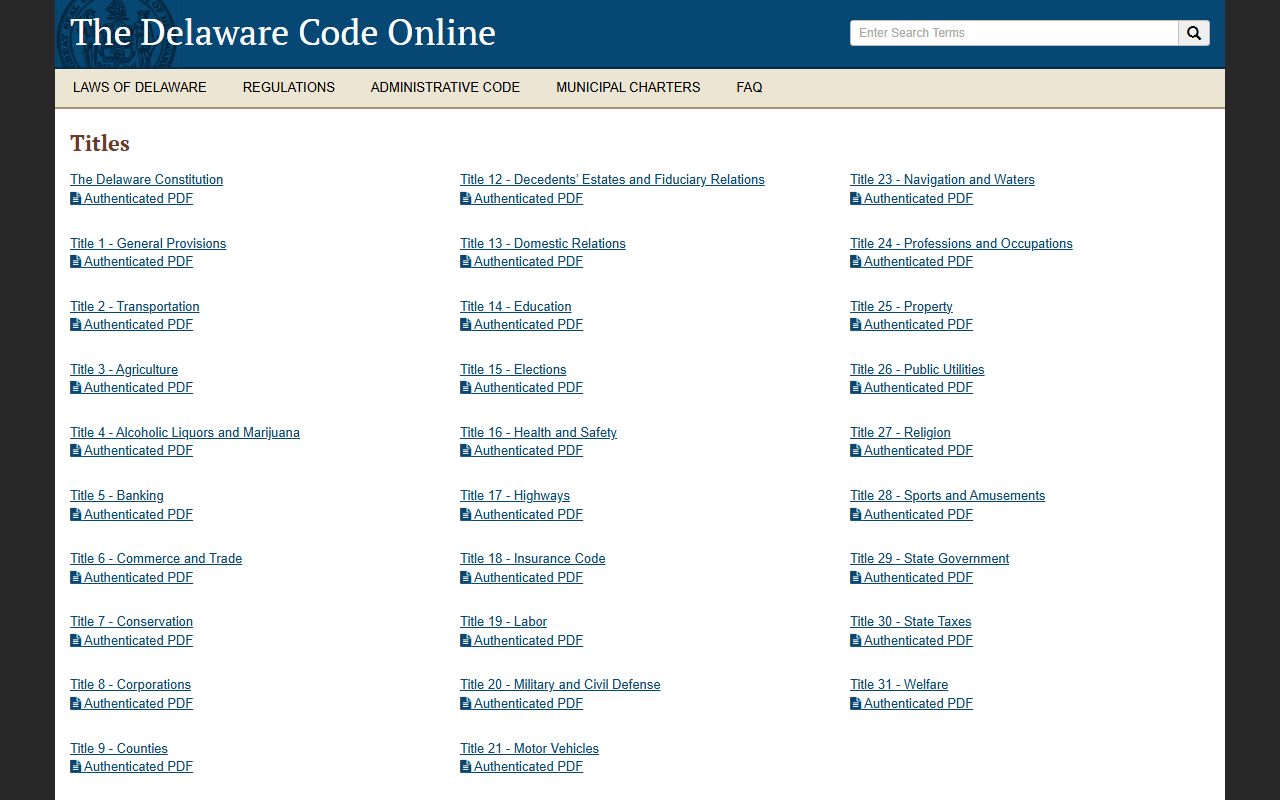Image resolution: width=1280 pixels, height=800 pixels.
Task: Open Title 25 - Property
Action: click(901, 306)
